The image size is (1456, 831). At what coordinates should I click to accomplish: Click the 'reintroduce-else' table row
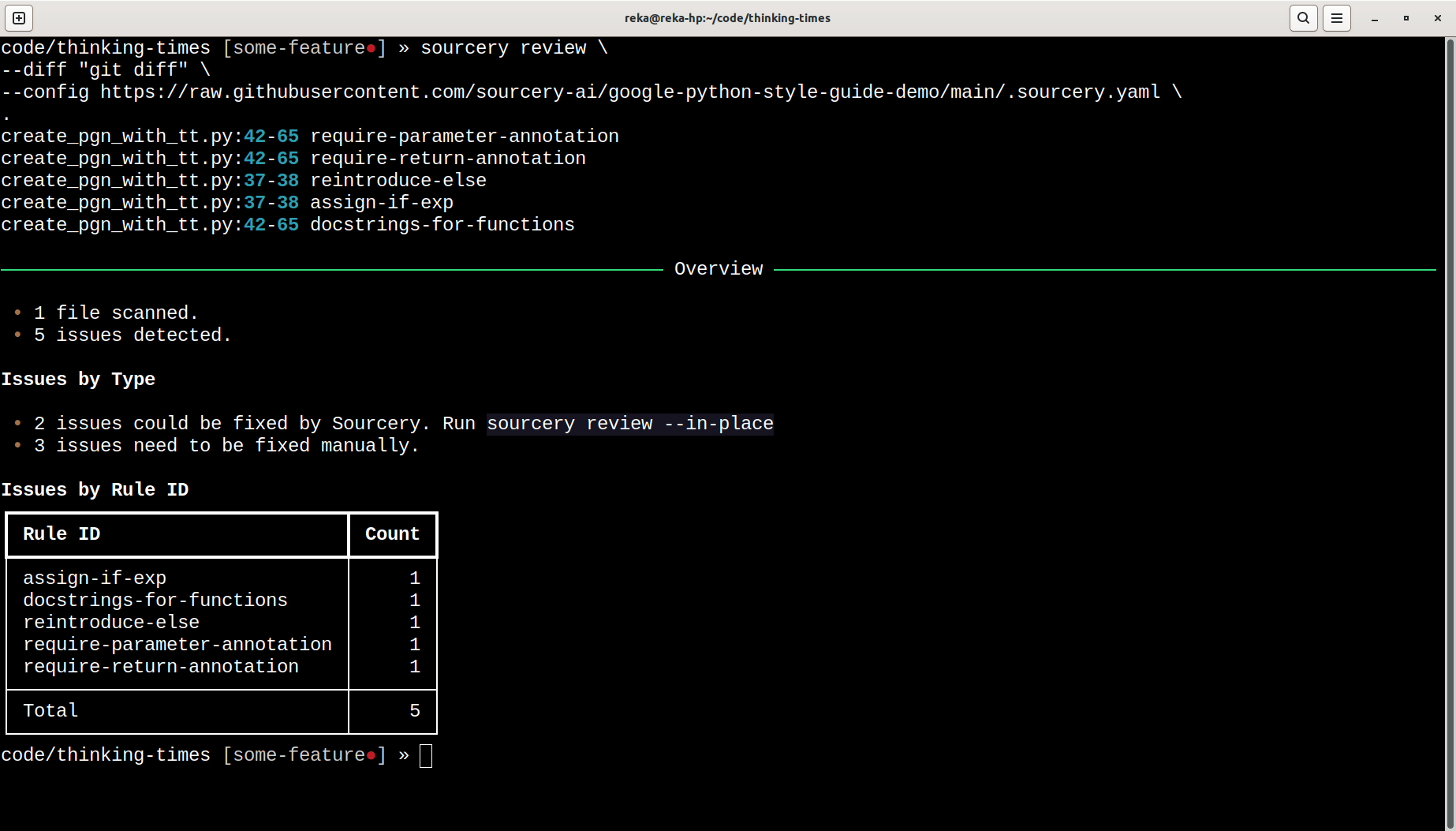(221, 623)
